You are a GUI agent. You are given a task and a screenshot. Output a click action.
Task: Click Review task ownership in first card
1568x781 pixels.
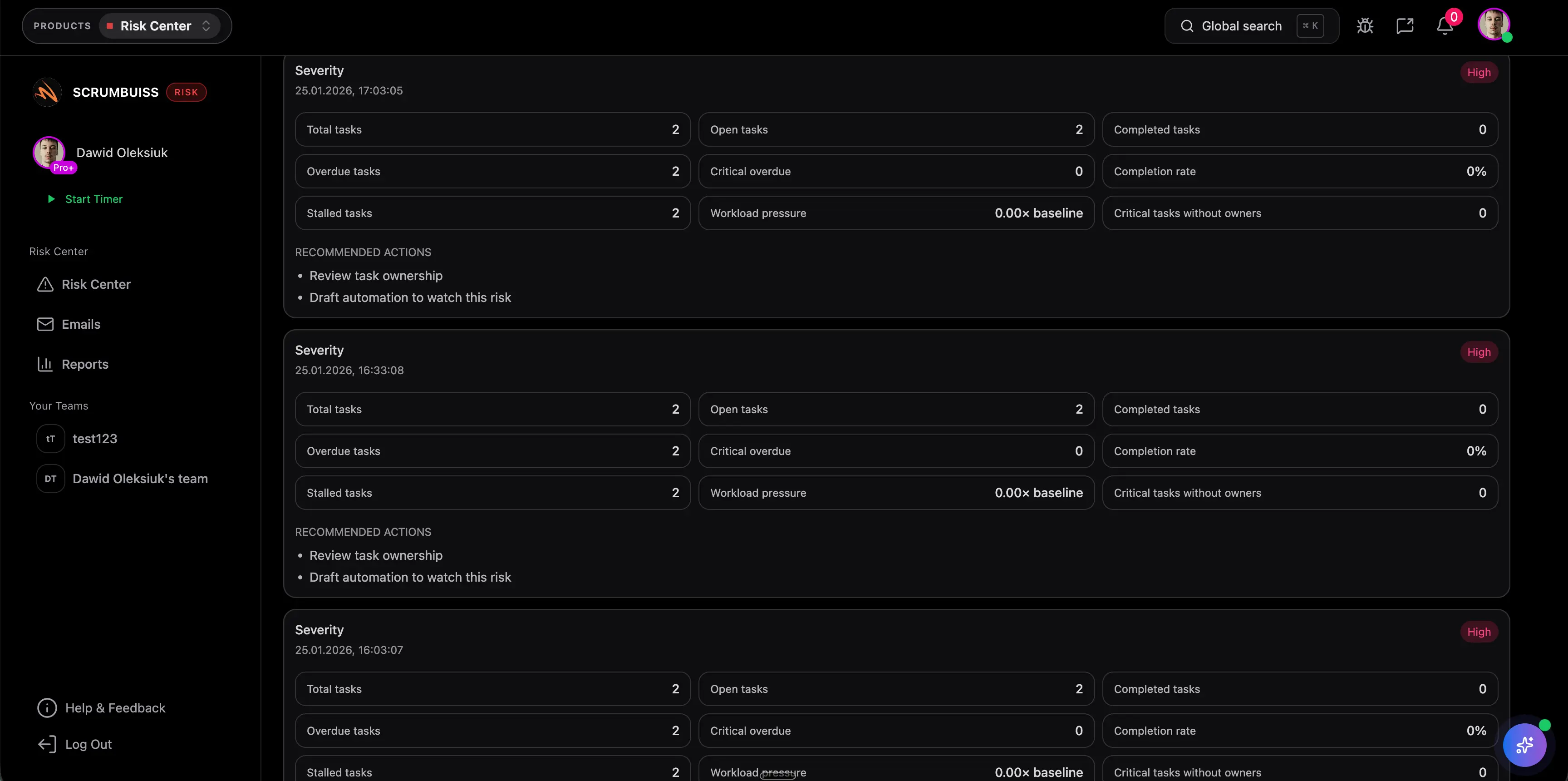coord(376,276)
